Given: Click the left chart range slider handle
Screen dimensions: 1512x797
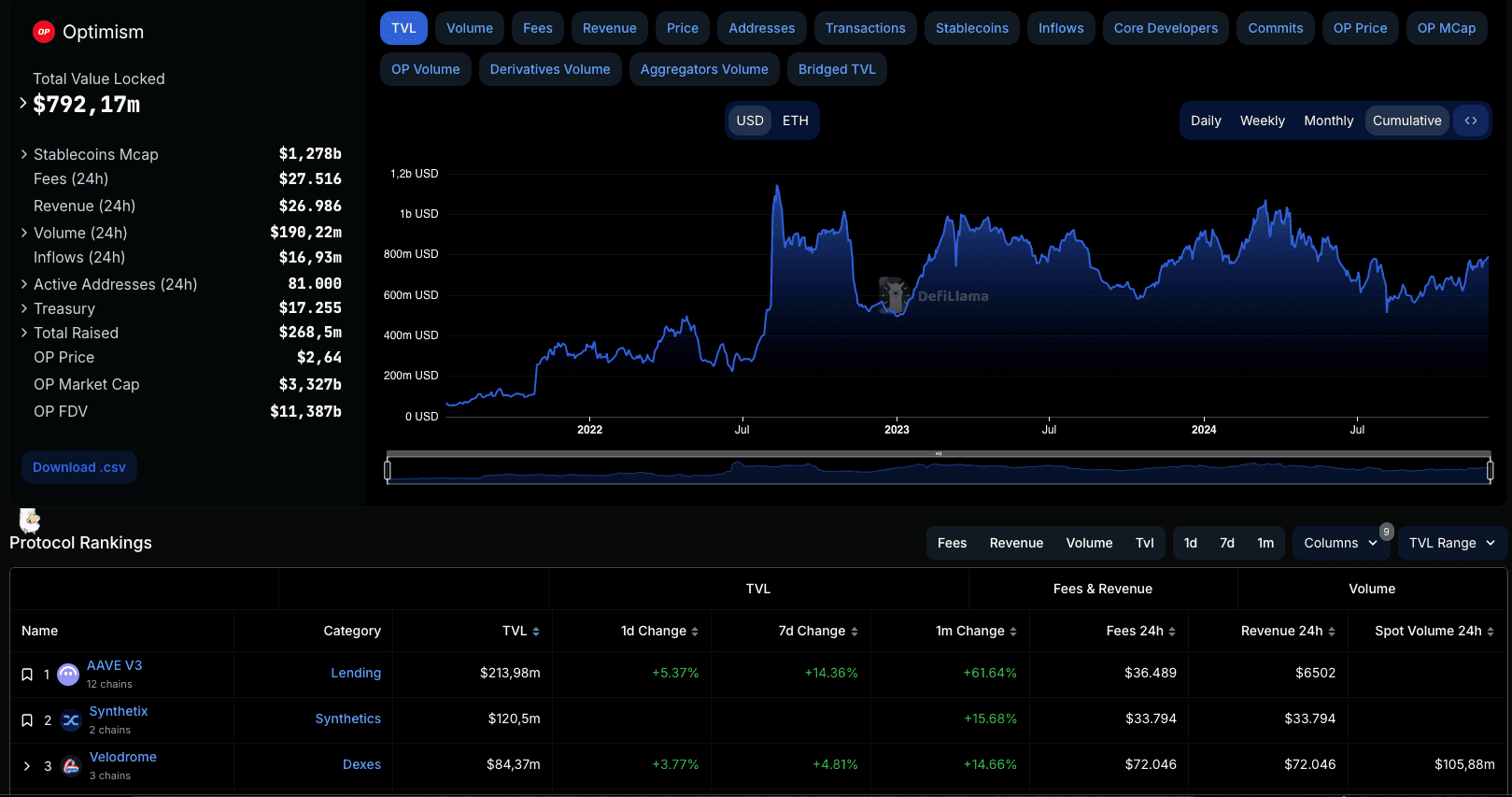Looking at the screenshot, I should (x=388, y=470).
